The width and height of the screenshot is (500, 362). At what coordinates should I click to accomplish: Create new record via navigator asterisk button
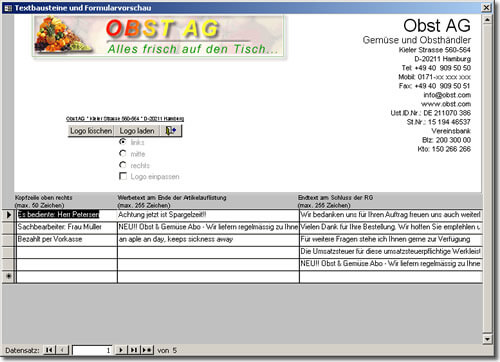[147, 350]
